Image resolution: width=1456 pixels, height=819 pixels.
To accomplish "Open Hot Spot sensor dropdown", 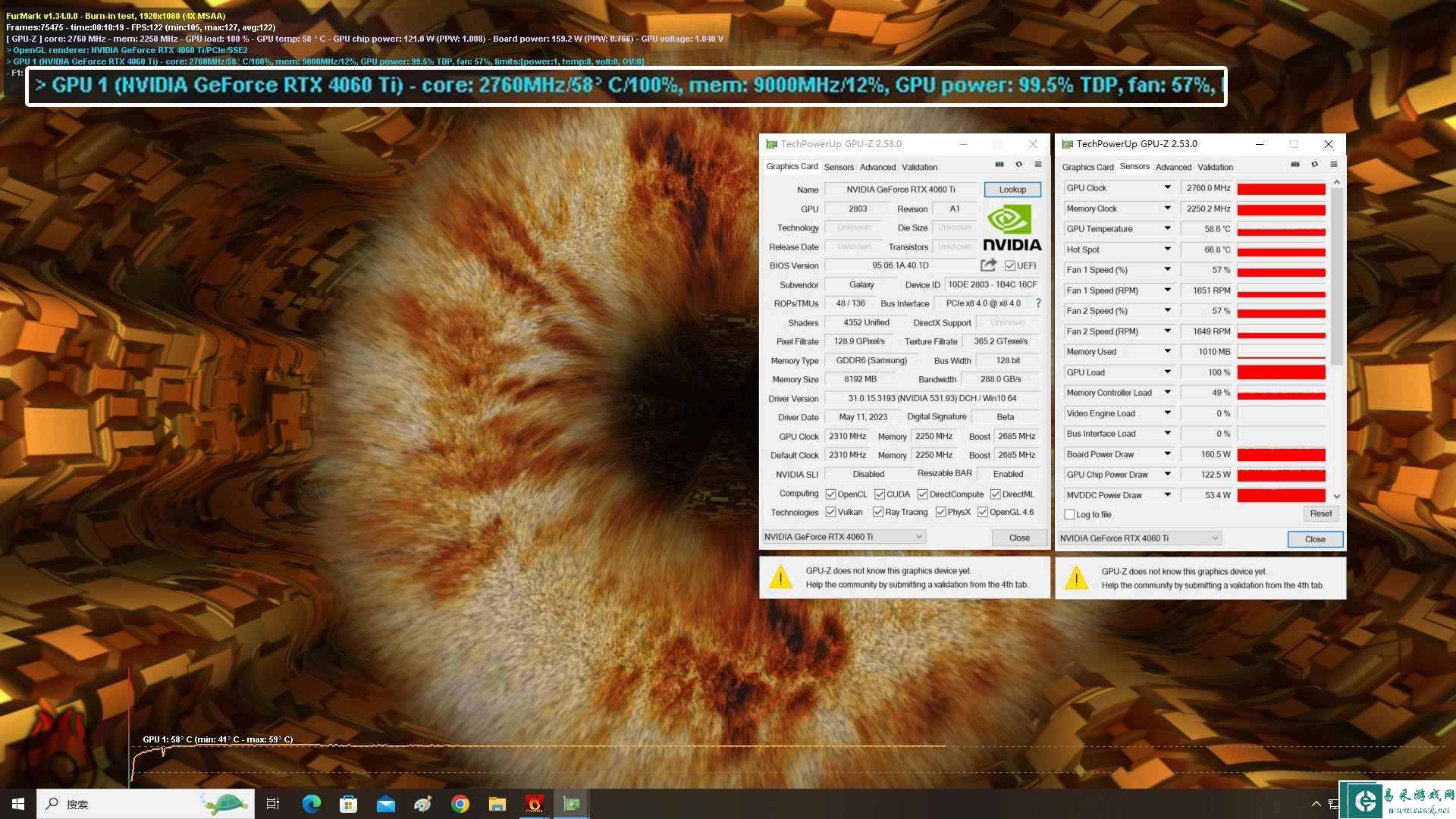I will pyautogui.click(x=1167, y=249).
